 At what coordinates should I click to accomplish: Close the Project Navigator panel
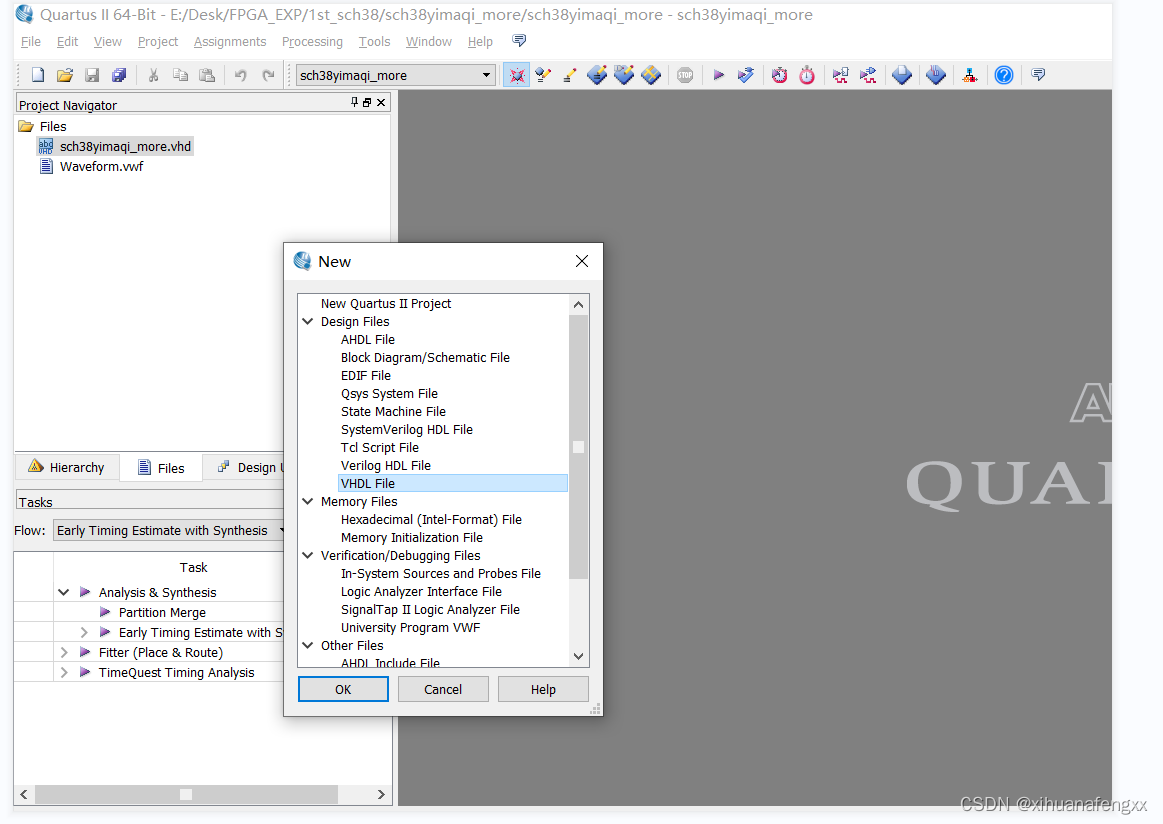click(x=381, y=102)
